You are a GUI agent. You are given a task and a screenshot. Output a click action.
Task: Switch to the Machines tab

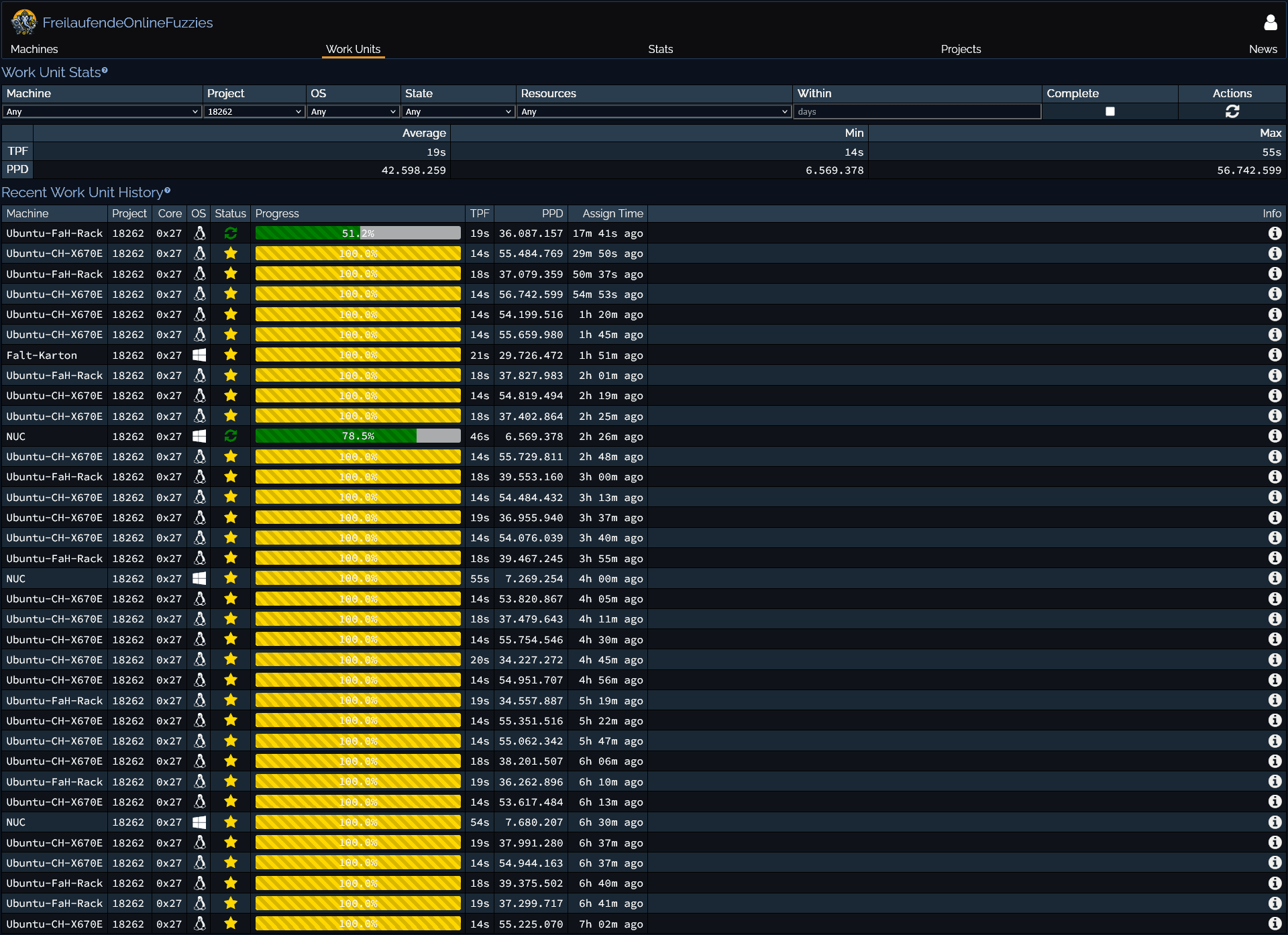(x=34, y=49)
